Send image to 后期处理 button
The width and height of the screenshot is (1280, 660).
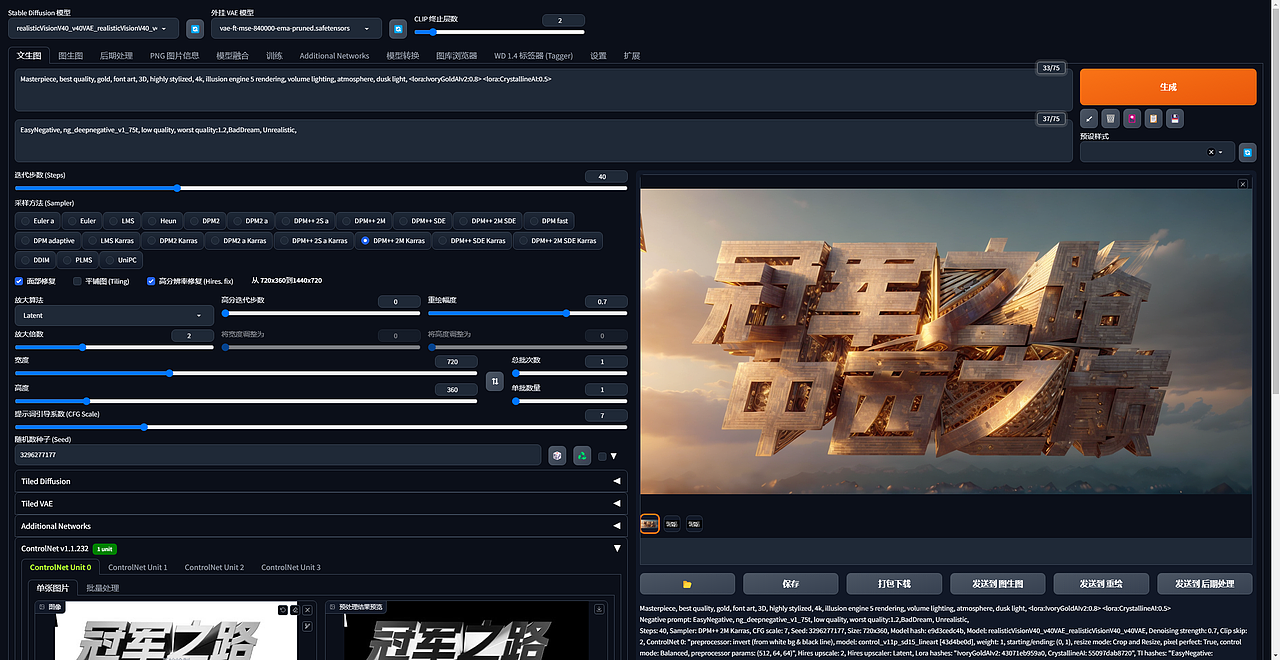click(1204, 584)
